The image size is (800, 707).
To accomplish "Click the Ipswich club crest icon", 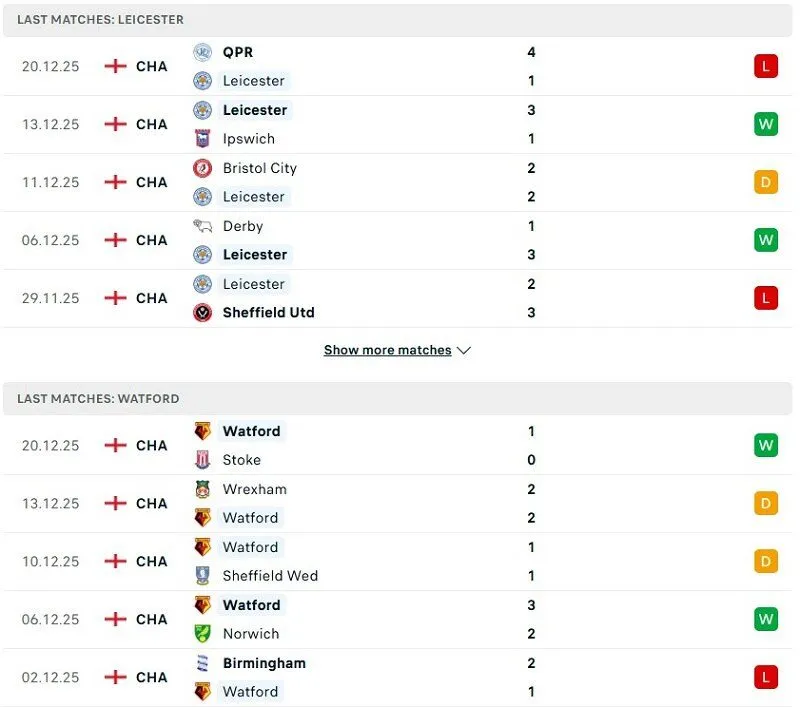I will click(203, 139).
